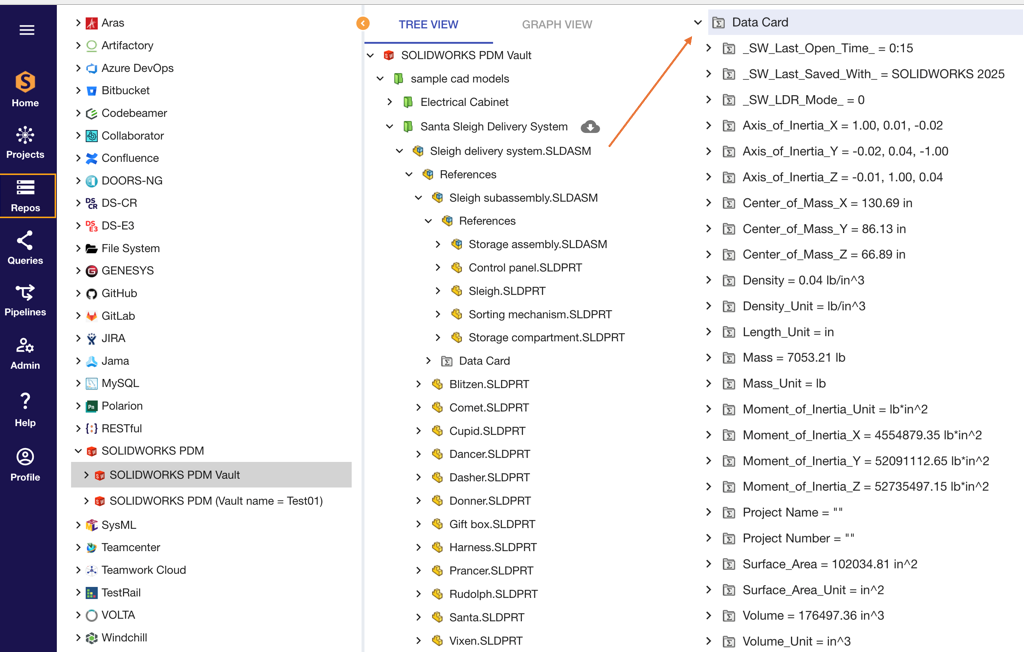Select Sorting mechanism.SLDPRT in tree
Viewport: 1024px width, 653px height.
[x=539, y=314]
